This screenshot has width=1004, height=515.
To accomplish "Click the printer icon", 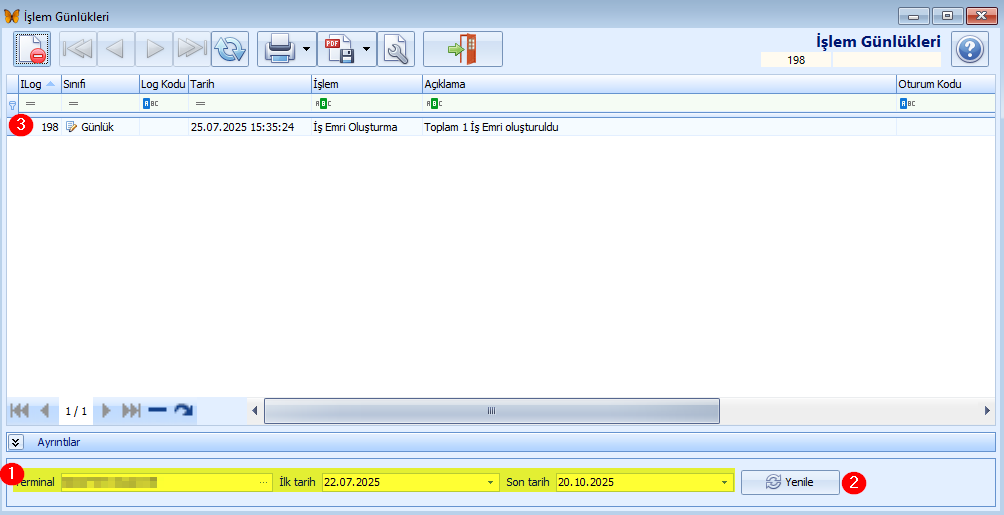I will [x=278, y=49].
